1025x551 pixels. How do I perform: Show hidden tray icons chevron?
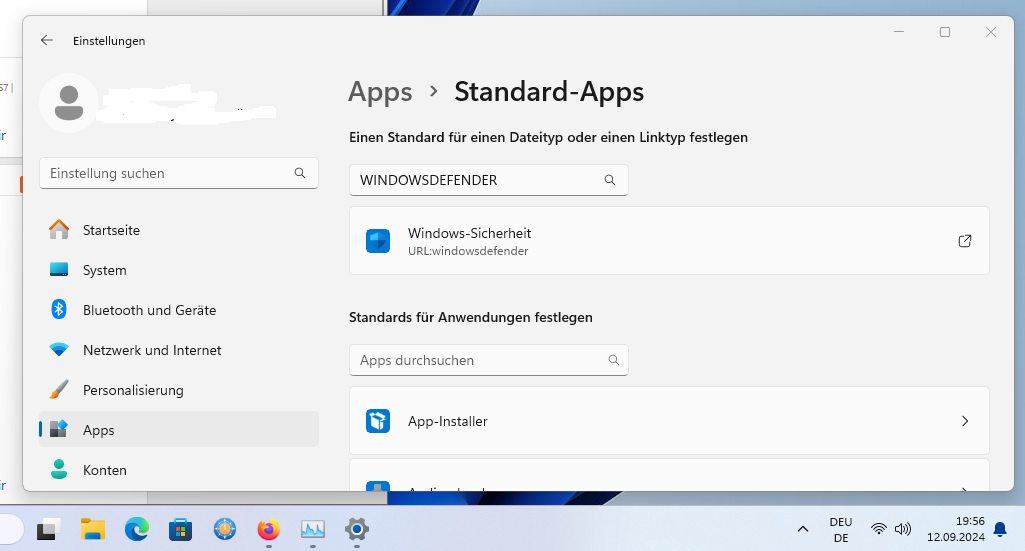[803, 529]
